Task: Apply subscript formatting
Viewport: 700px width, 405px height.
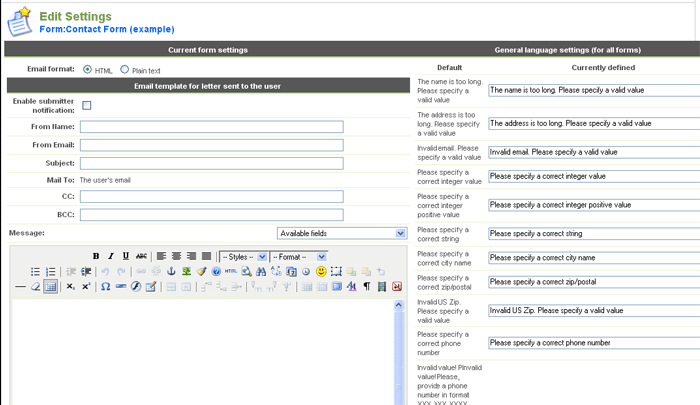Action: click(71, 287)
